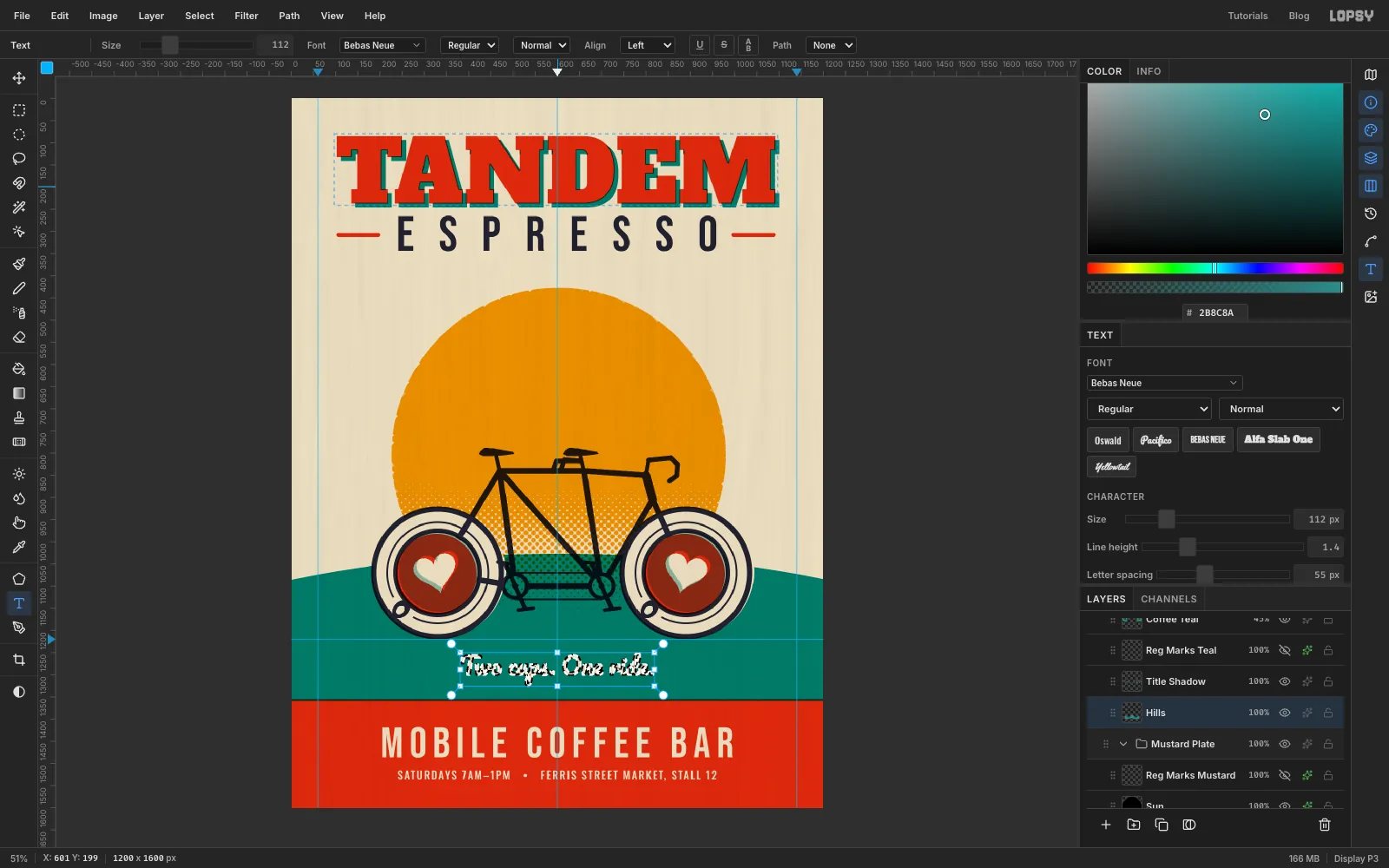Select the Pen tool

point(18,628)
